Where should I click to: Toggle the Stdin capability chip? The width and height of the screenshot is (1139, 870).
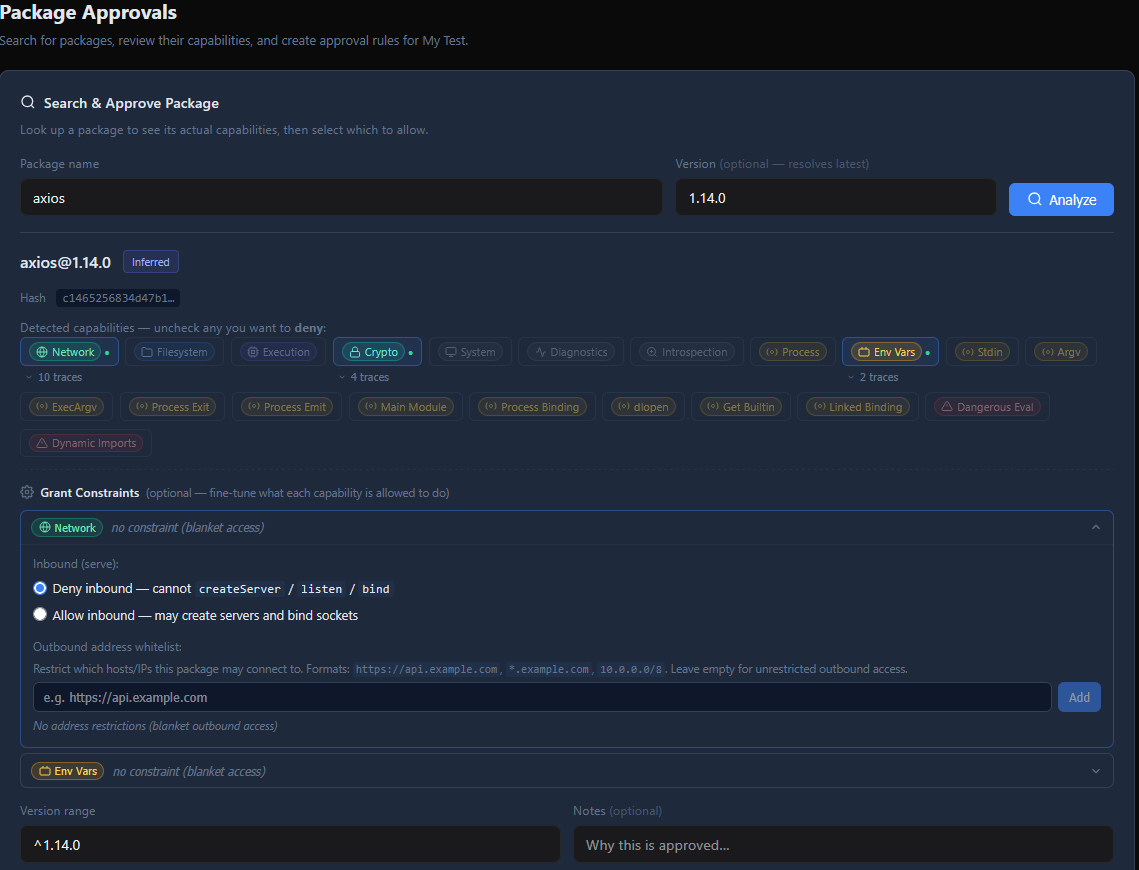point(982,352)
